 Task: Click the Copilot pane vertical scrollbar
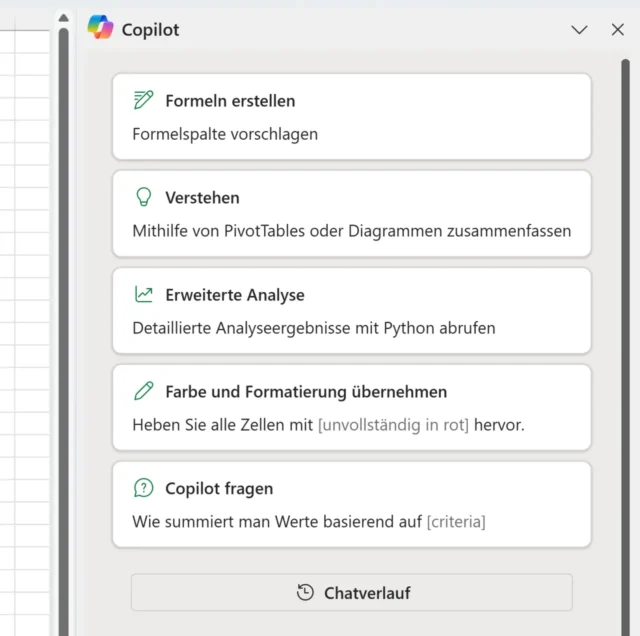point(625,300)
